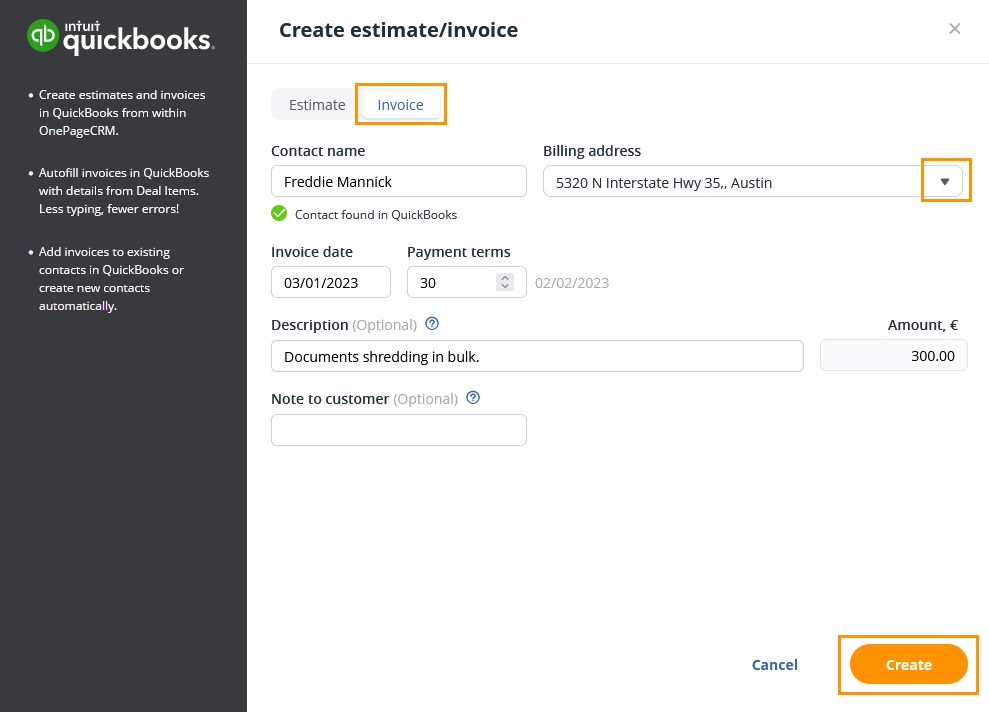Open the Invoice date field

pyautogui.click(x=330, y=283)
